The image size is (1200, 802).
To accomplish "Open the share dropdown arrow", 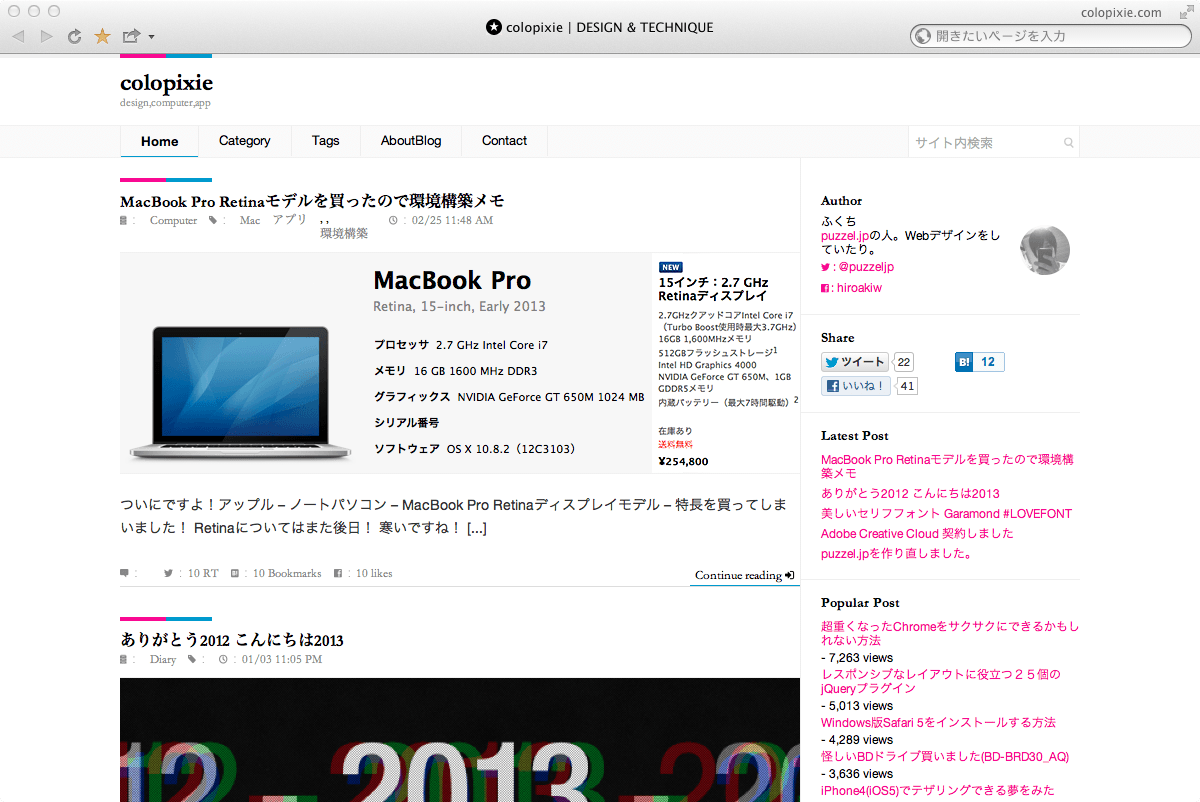I will point(151,38).
